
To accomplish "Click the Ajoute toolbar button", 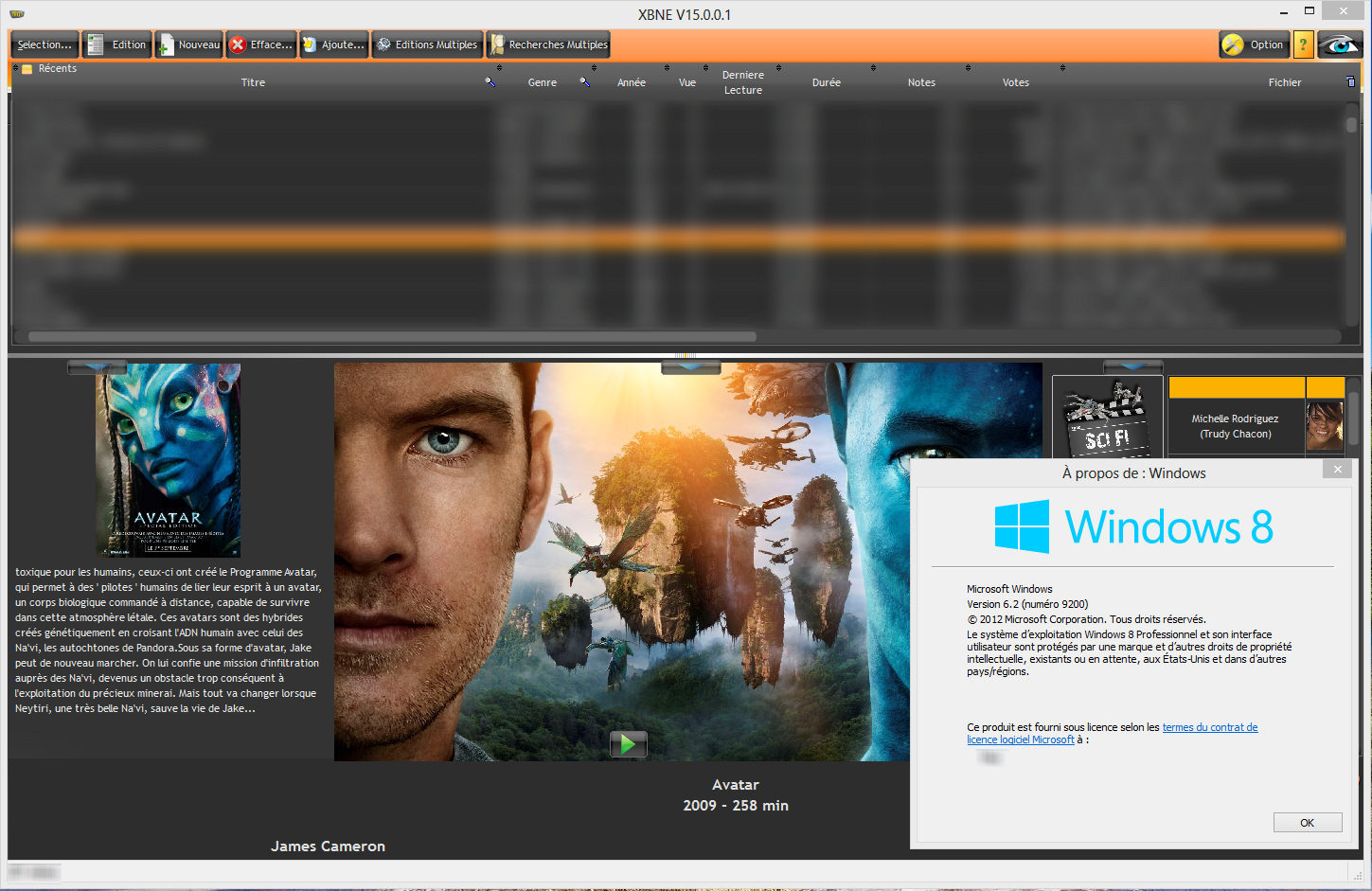I will (334, 45).
